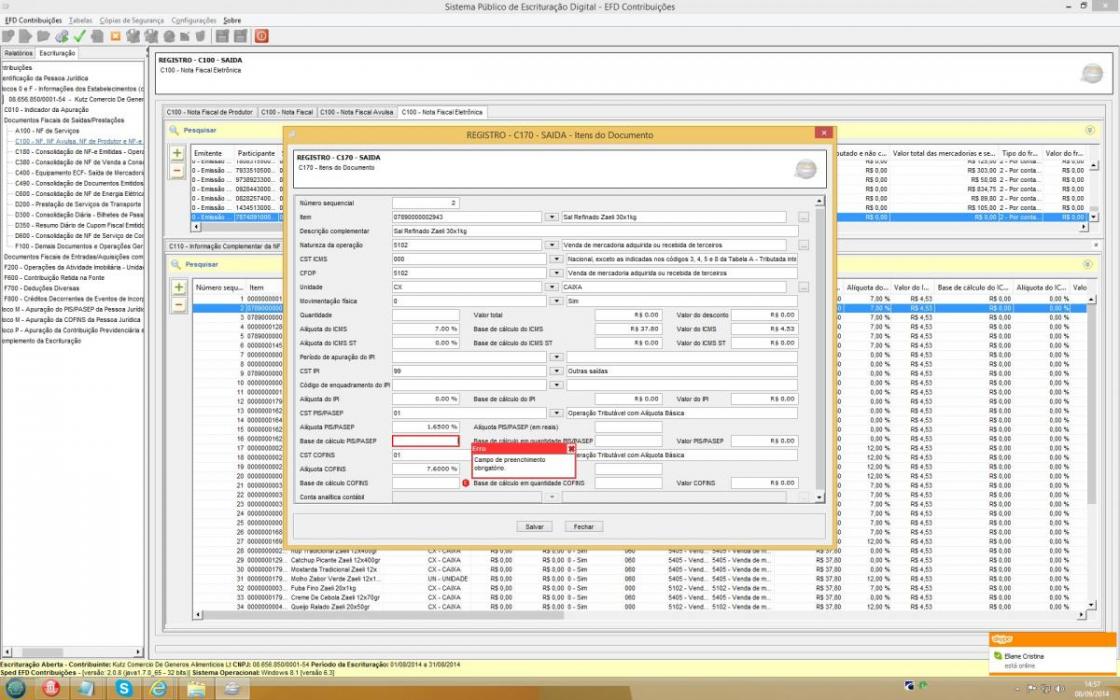Select C400 - Equipamento ECF tree item
The width and height of the screenshot is (1120, 700).
pyautogui.click(x=79, y=173)
